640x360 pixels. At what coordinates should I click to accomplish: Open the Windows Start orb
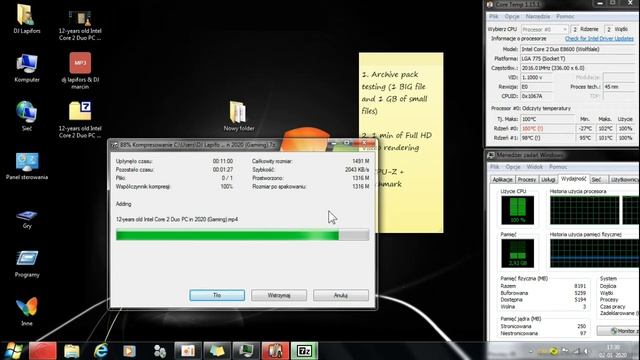13,351
